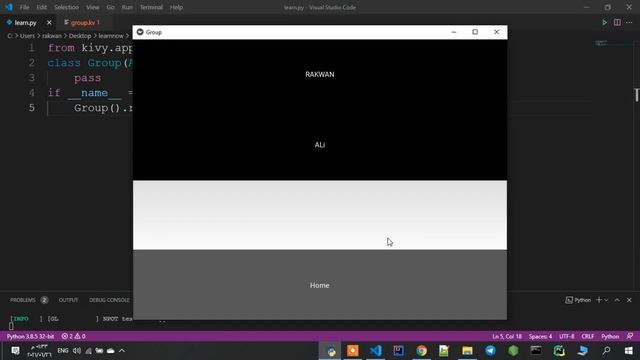Viewport: 640px width, 360px height.
Task: Click the code minimap in the editor
Action: 601,42
